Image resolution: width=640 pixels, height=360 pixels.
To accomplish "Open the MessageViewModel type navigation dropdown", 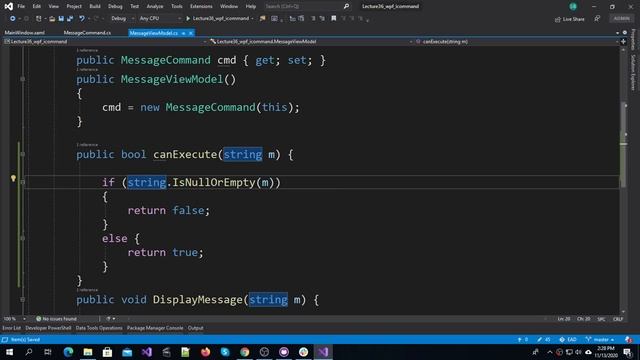I will (311, 42).
